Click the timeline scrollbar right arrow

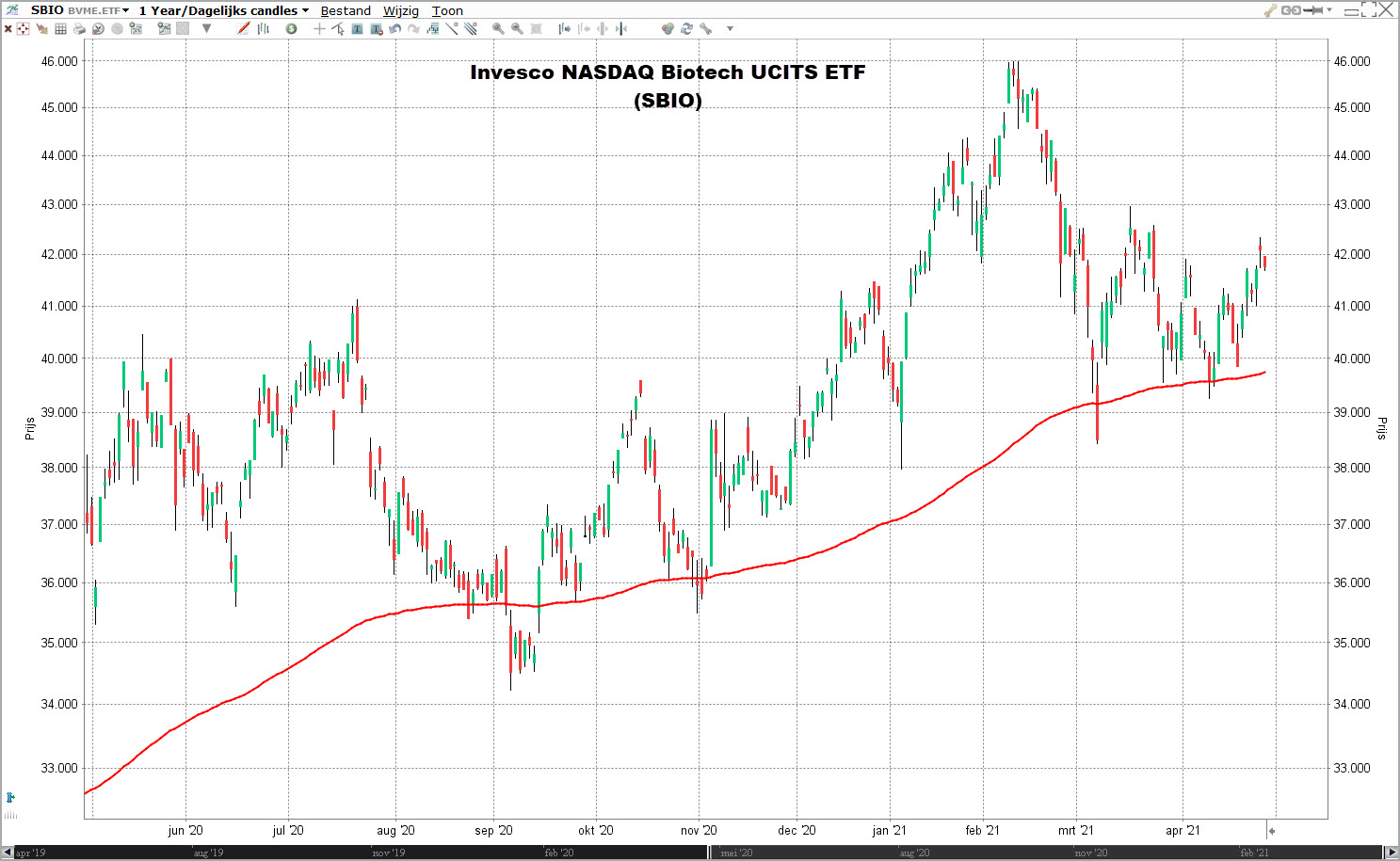click(x=1392, y=853)
